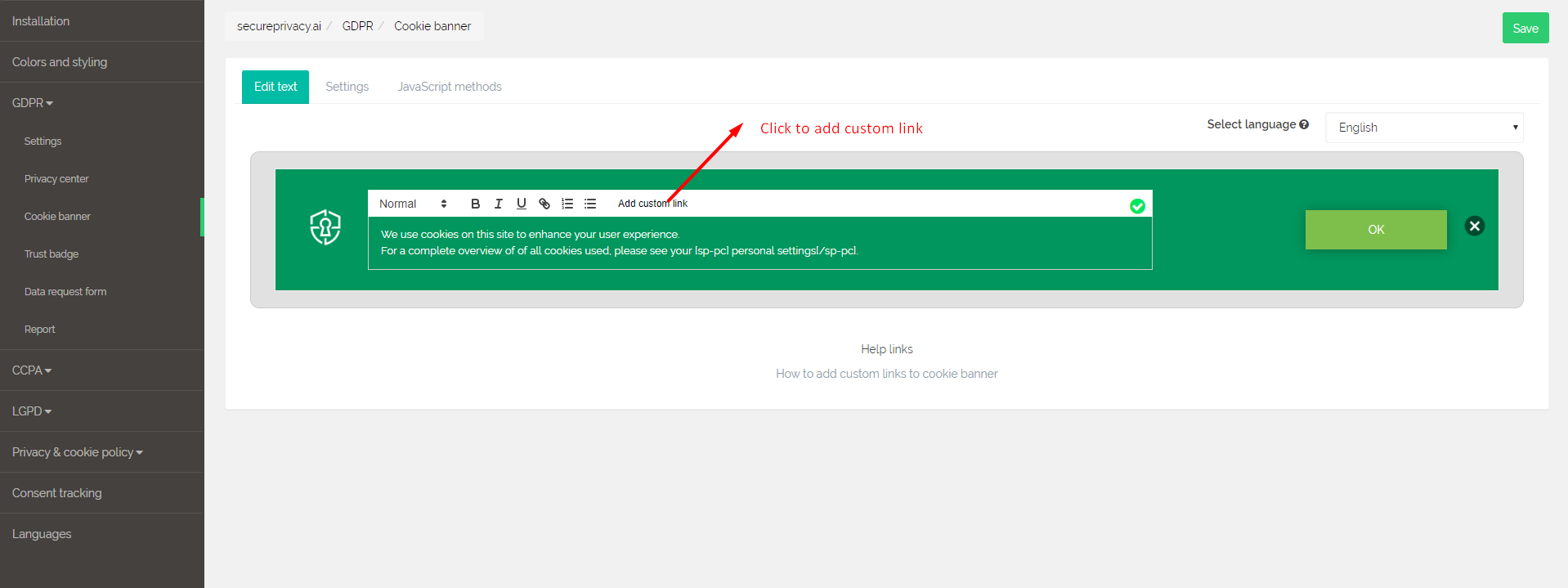This screenshot has height=588, width=1568.
Task: Open Privacy center sidebar item
Action: pos(56,179)
